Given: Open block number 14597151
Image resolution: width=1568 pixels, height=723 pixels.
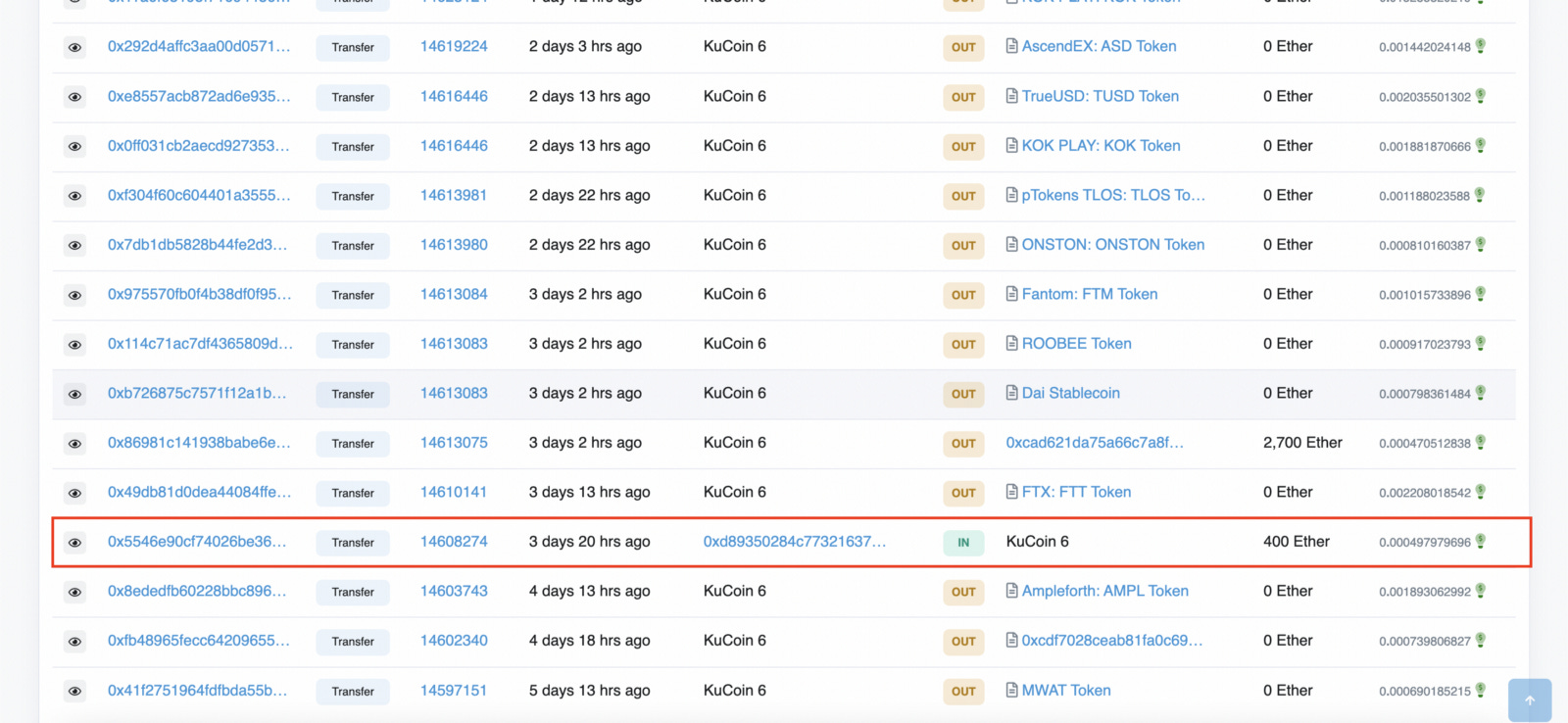Looking at the screenshot, I should 454,691.
